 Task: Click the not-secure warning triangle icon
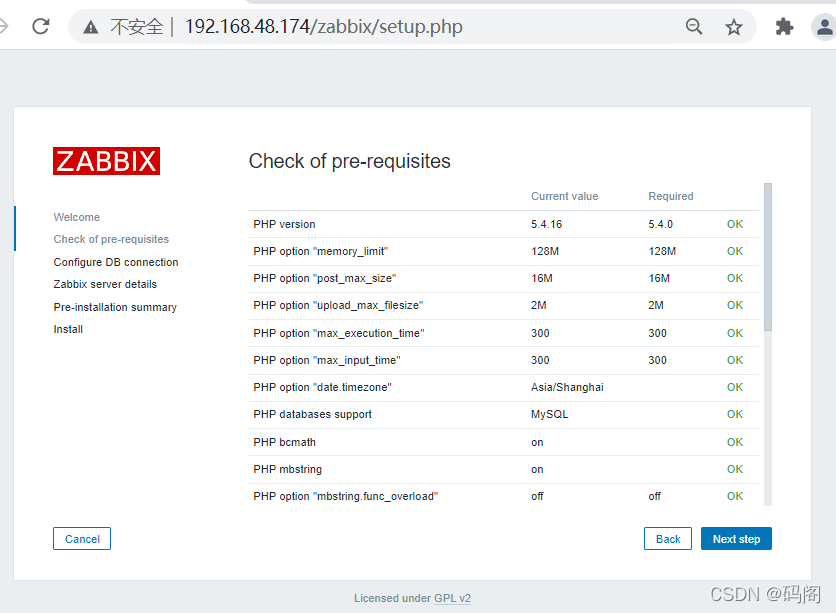[x=91, y=27]
